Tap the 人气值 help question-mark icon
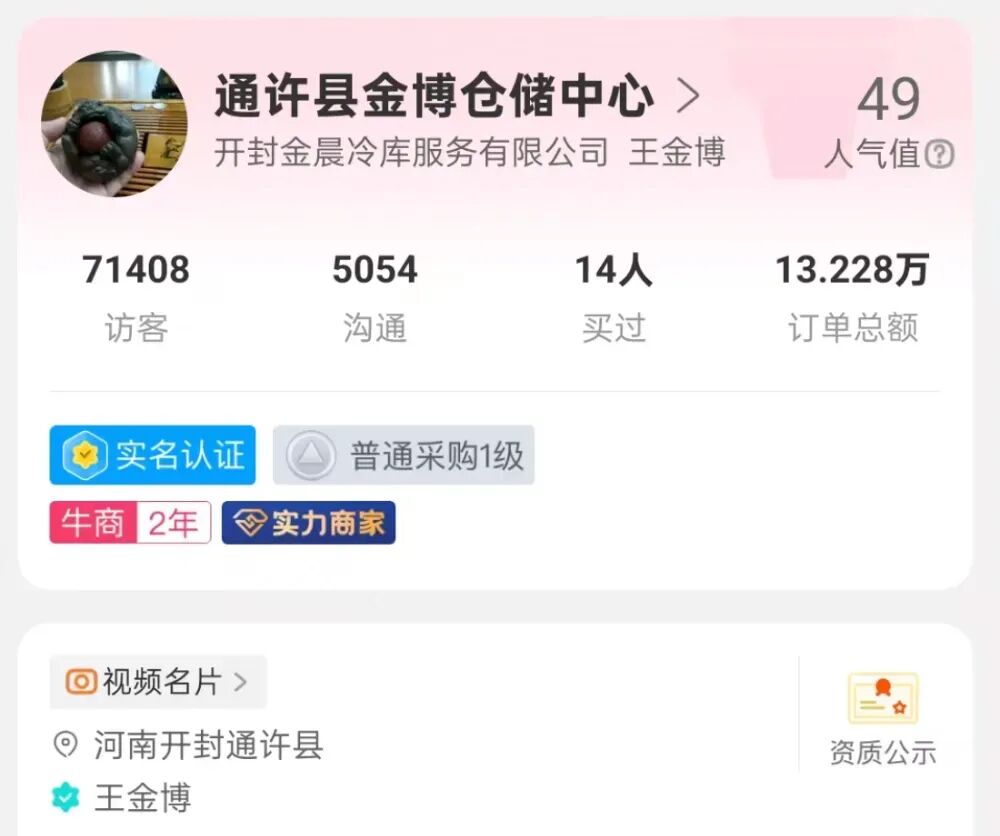 click(939, 154)
